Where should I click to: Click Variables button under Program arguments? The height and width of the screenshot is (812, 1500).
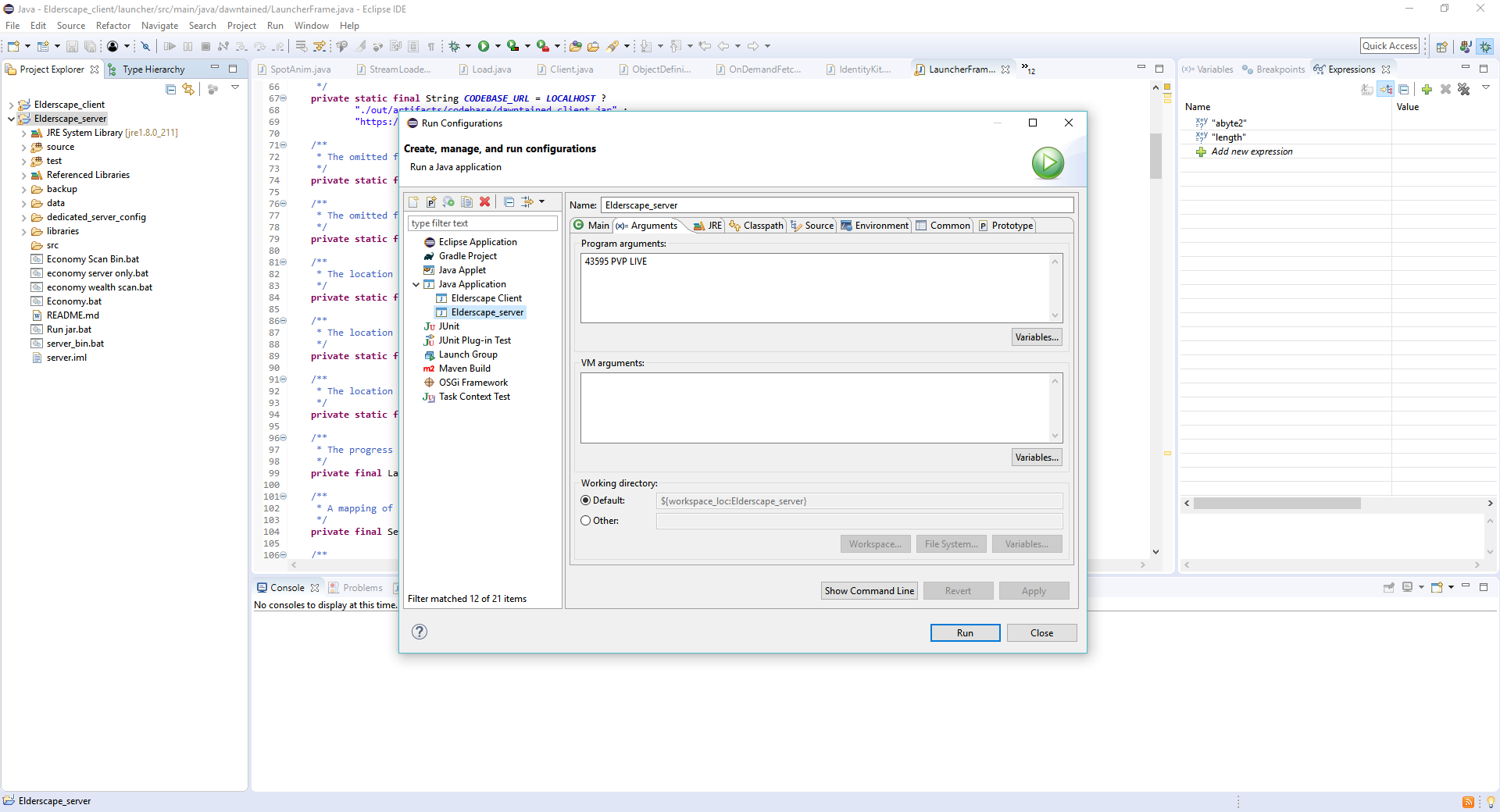pos(1037,337)
